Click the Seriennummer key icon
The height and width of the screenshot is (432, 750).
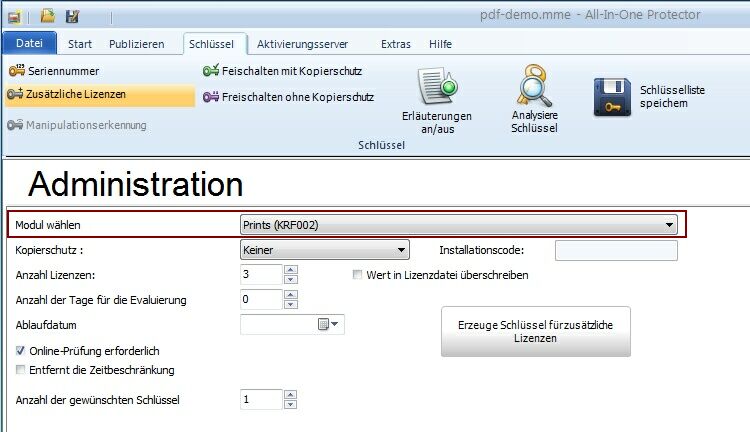[15, 71]
